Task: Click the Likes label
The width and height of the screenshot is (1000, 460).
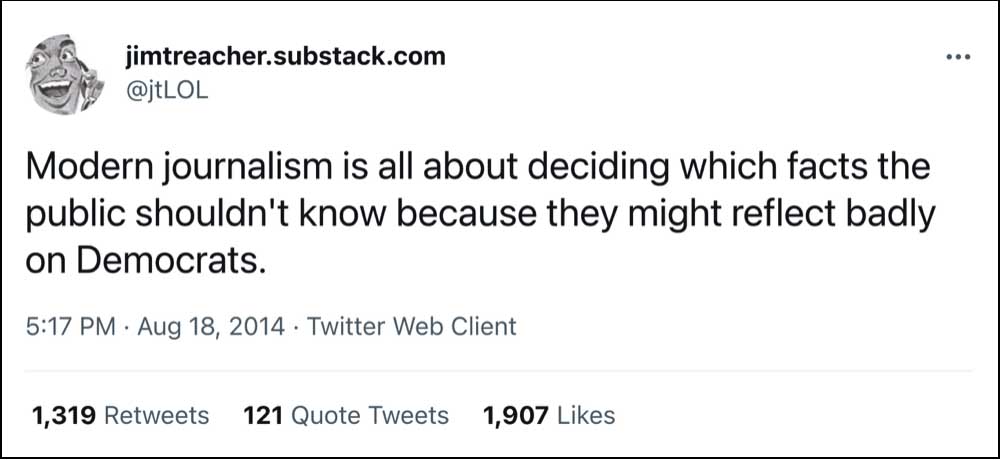Action: point(586,416)
